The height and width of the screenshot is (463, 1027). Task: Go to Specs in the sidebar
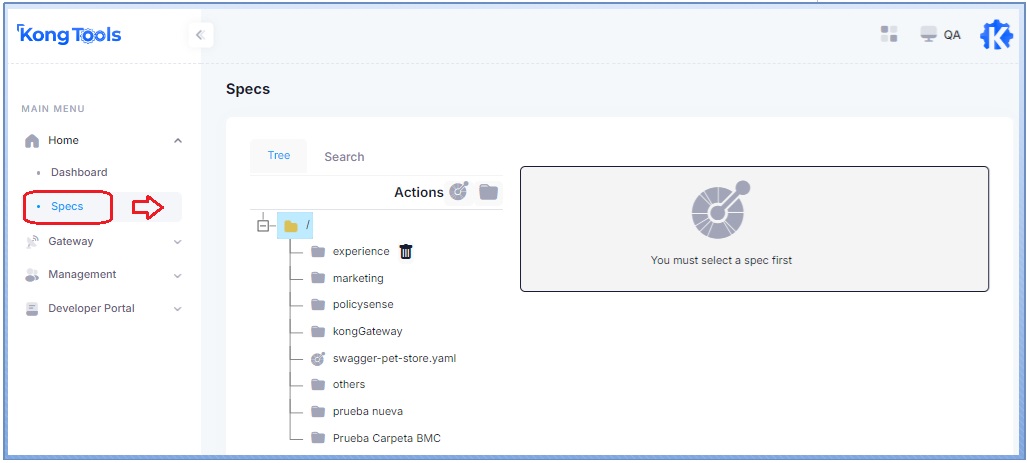click(67, 207)
